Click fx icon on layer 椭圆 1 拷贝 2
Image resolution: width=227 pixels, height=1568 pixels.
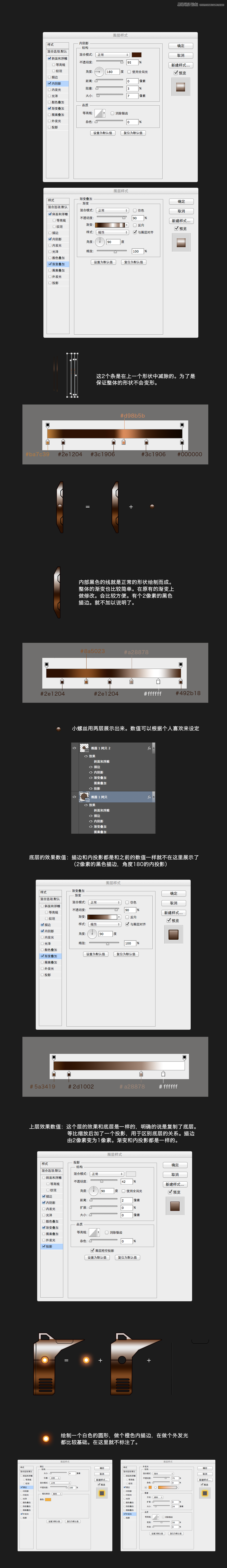pyautogui.click(x=150, y=748)
